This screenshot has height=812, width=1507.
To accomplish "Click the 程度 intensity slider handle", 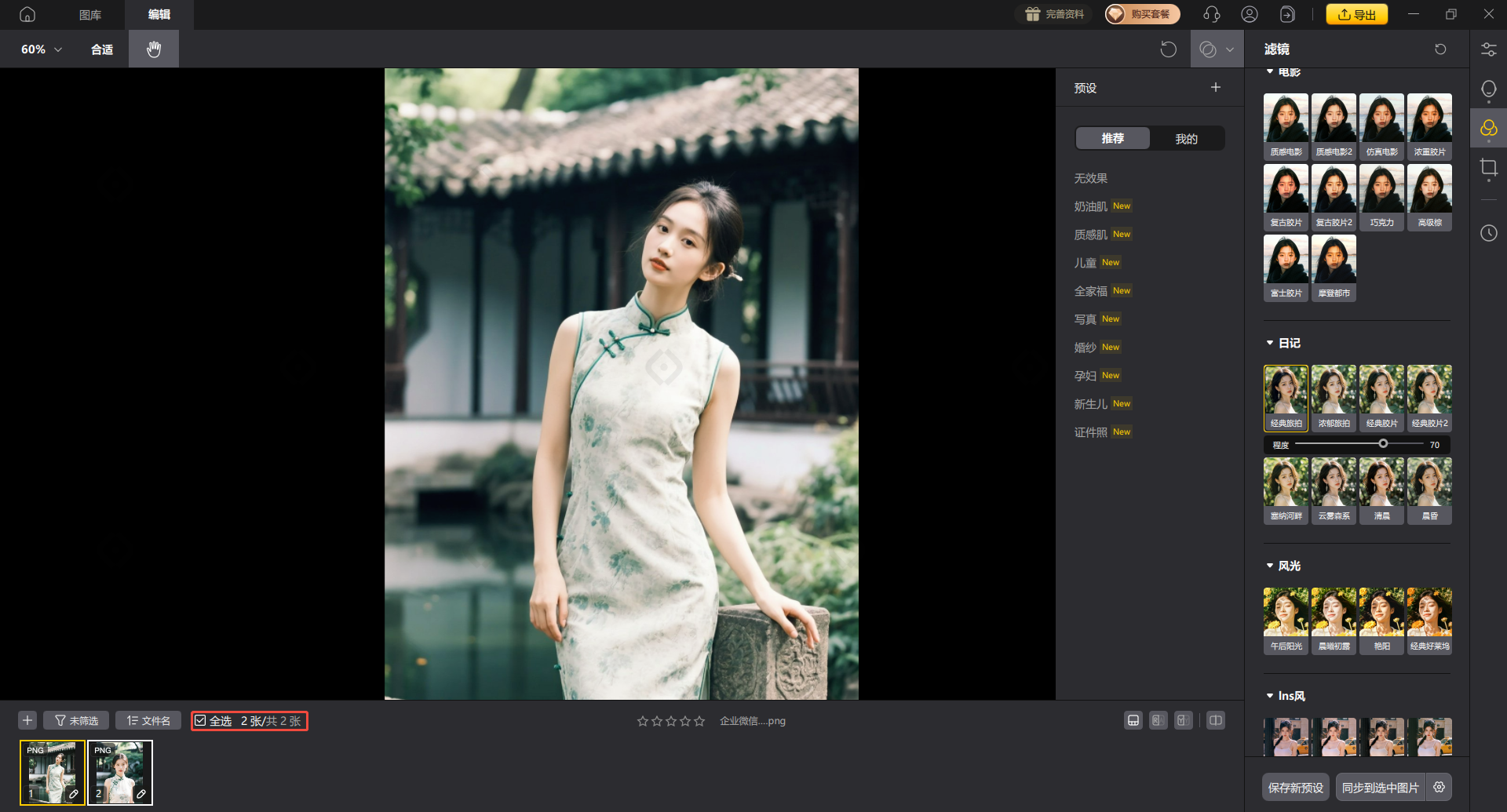I will tap(1383, 444).
